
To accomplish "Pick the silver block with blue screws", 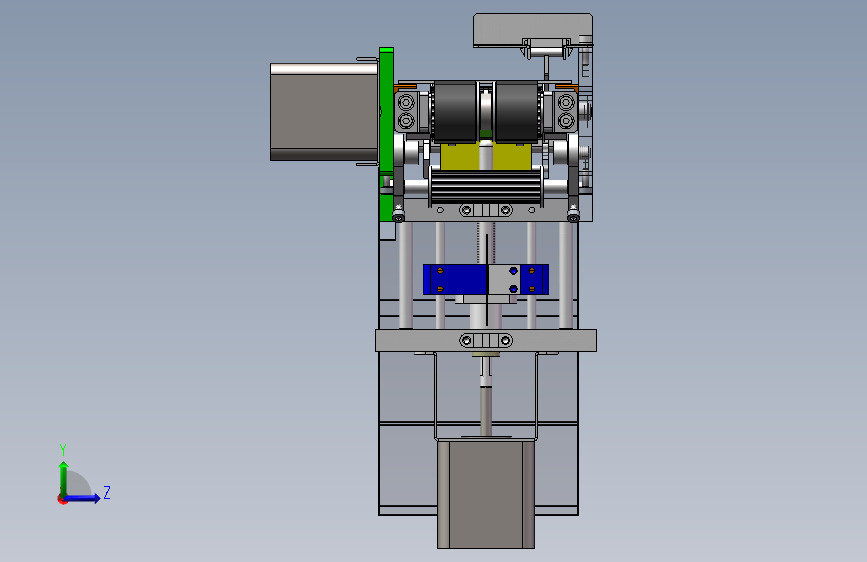I will point(504,279).
